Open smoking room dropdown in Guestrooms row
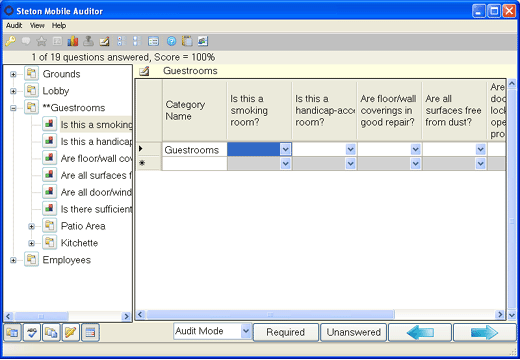Image resolution: width=520 pixels, height=360 pixels. click(285, 149)
